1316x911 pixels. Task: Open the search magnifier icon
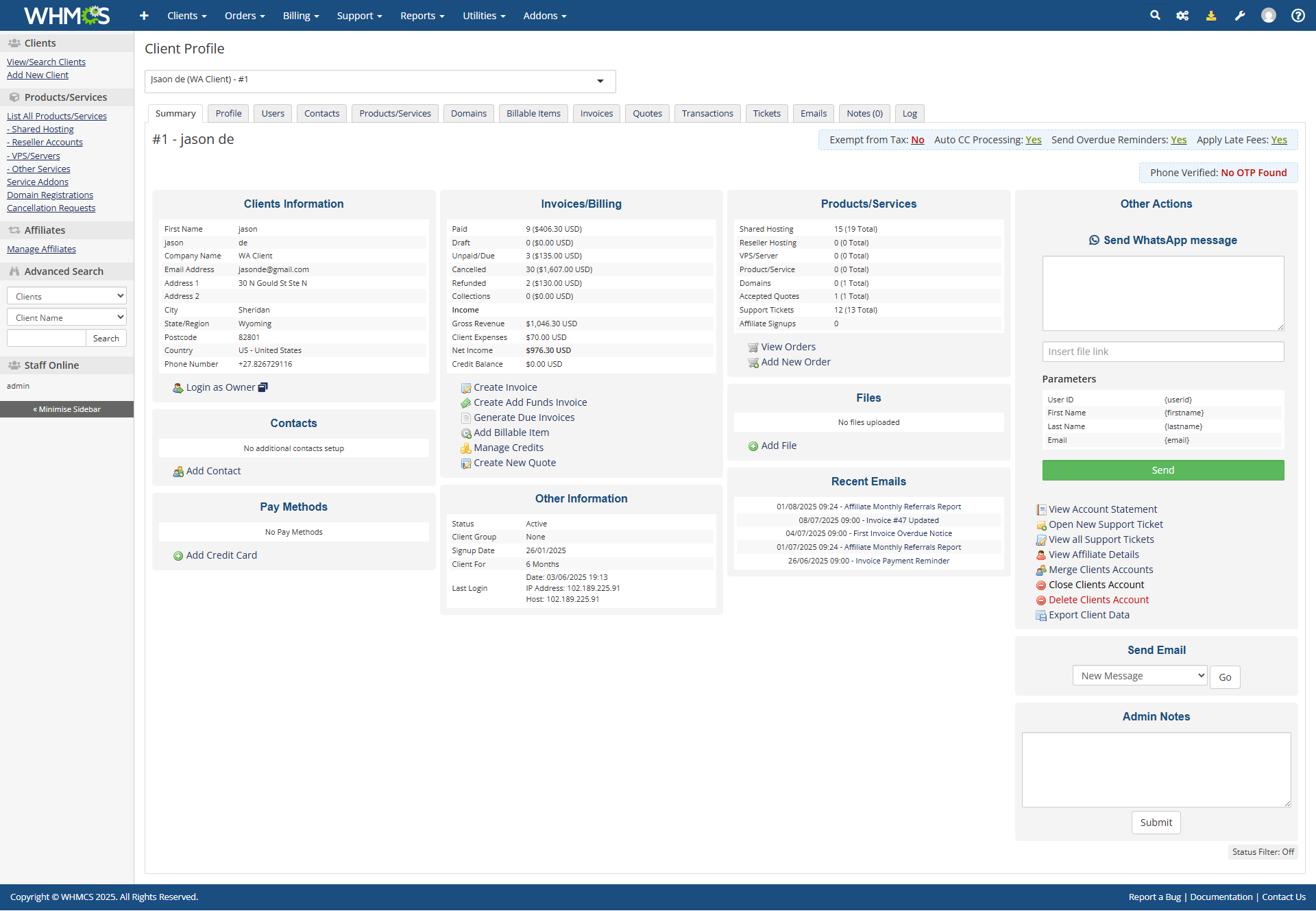pos(1155,15)
